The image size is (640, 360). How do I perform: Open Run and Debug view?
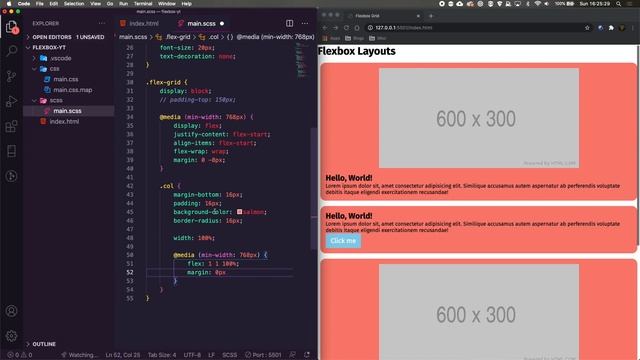11,101
